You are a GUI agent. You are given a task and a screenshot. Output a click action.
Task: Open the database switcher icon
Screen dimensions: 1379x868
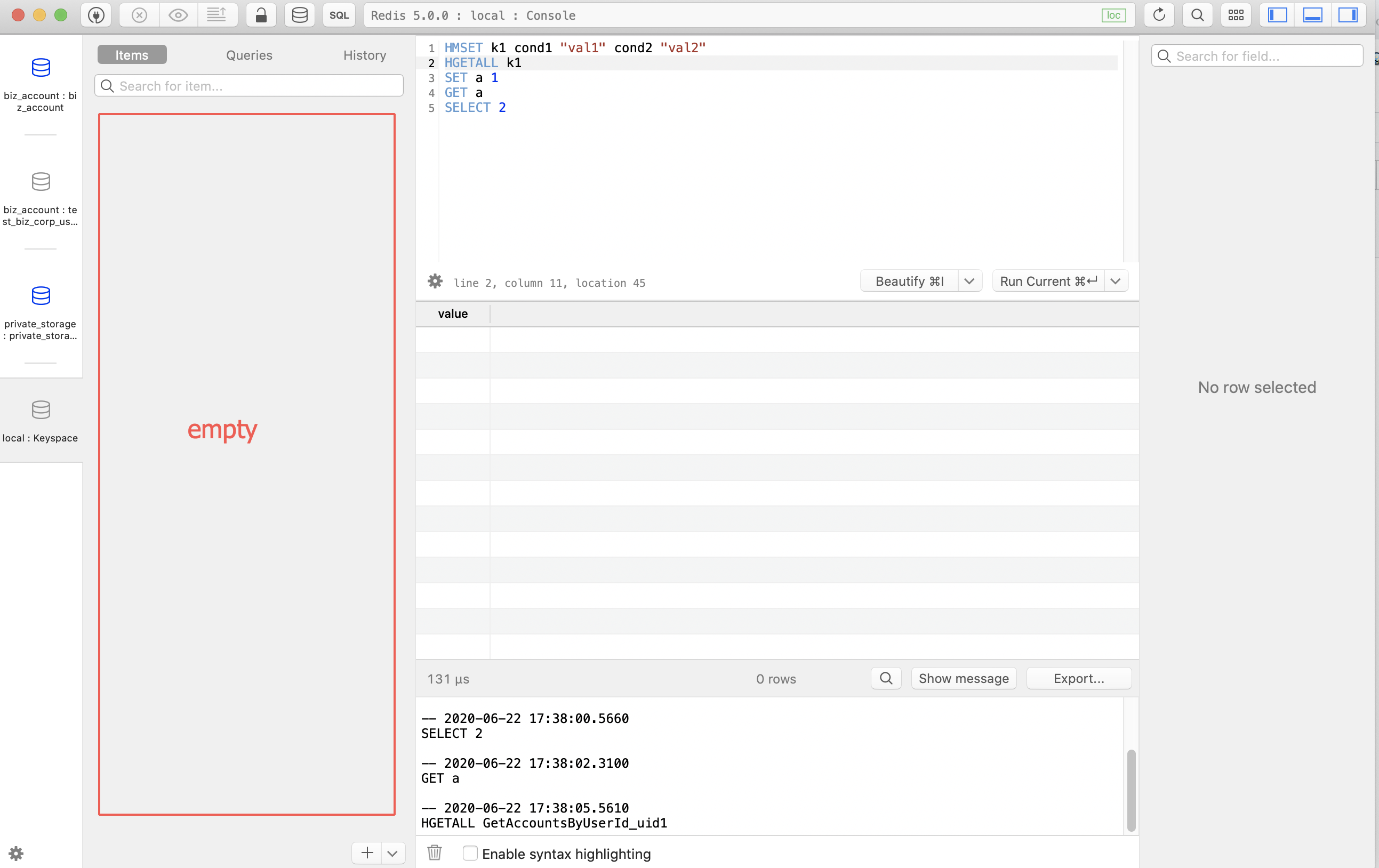pos(300,15)
